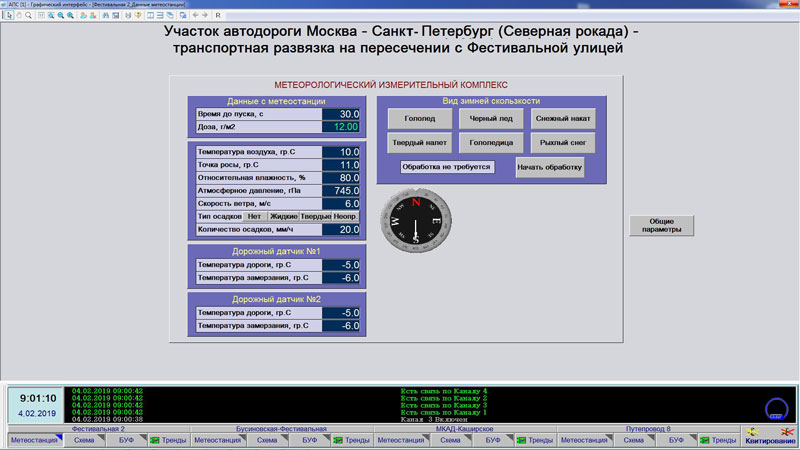This screenshot has width=800, height=450.
Task: Click the blue circular gauge icon
Action: coord(775,408)
